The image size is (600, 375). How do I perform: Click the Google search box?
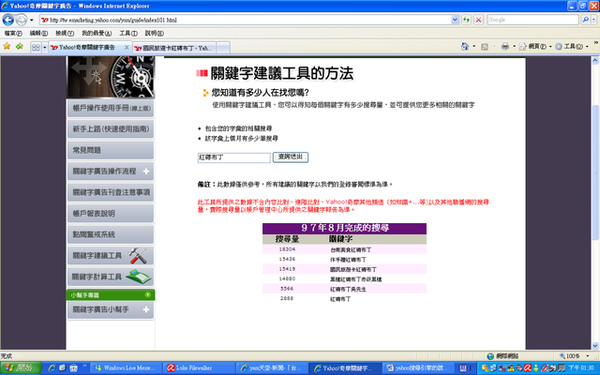[532, 20]
